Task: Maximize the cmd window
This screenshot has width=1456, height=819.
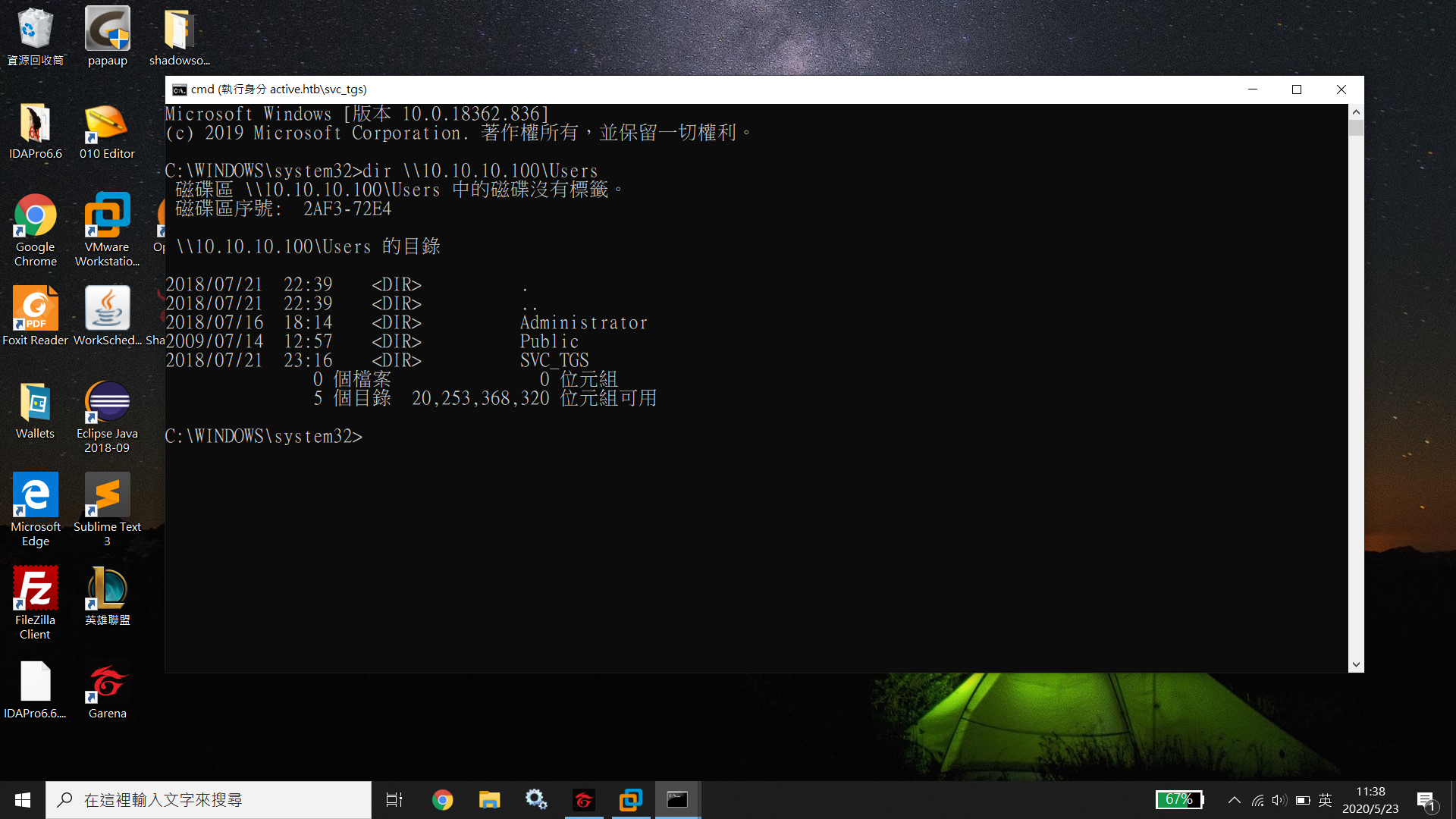Action: pos(1297,89)
